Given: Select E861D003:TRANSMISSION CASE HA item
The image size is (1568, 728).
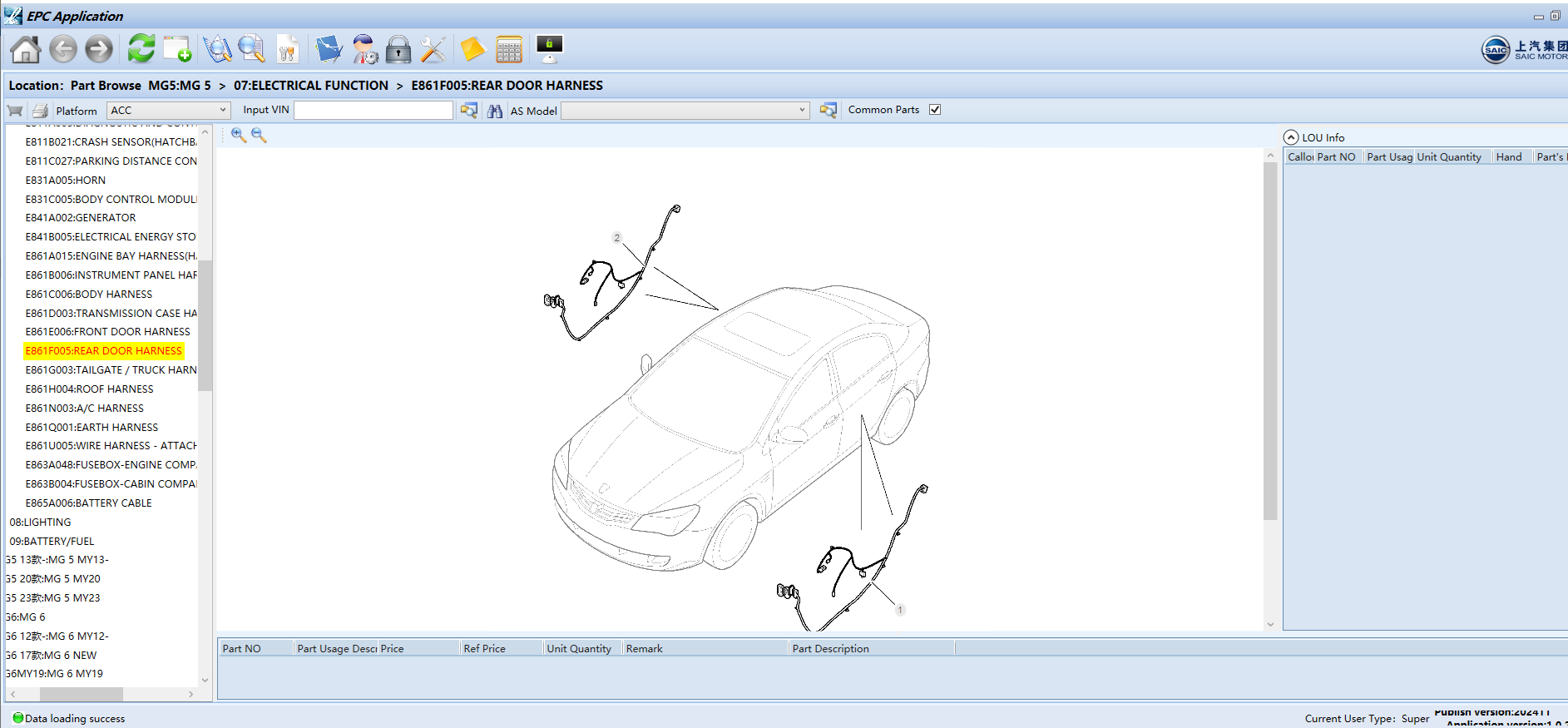Looking at the screenshot, I should click(x=111, y=313).
